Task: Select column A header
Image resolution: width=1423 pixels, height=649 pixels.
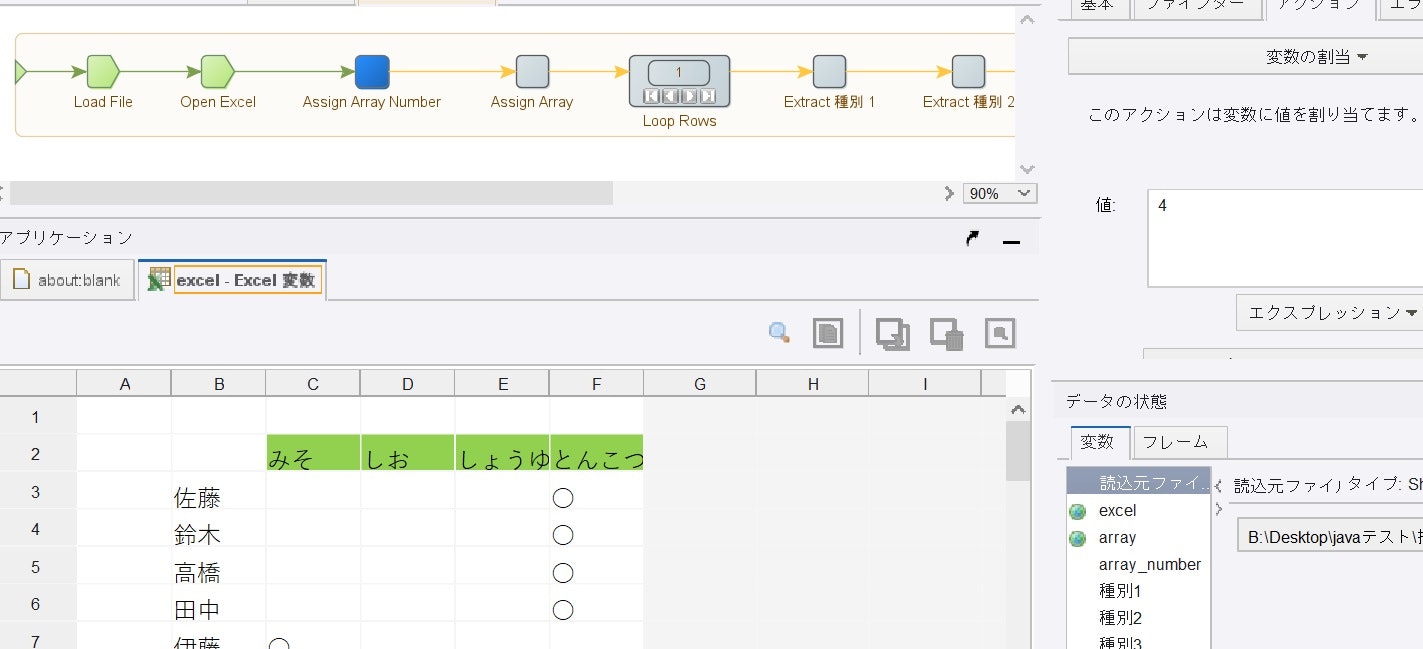Action: click(x=124, y=384)
